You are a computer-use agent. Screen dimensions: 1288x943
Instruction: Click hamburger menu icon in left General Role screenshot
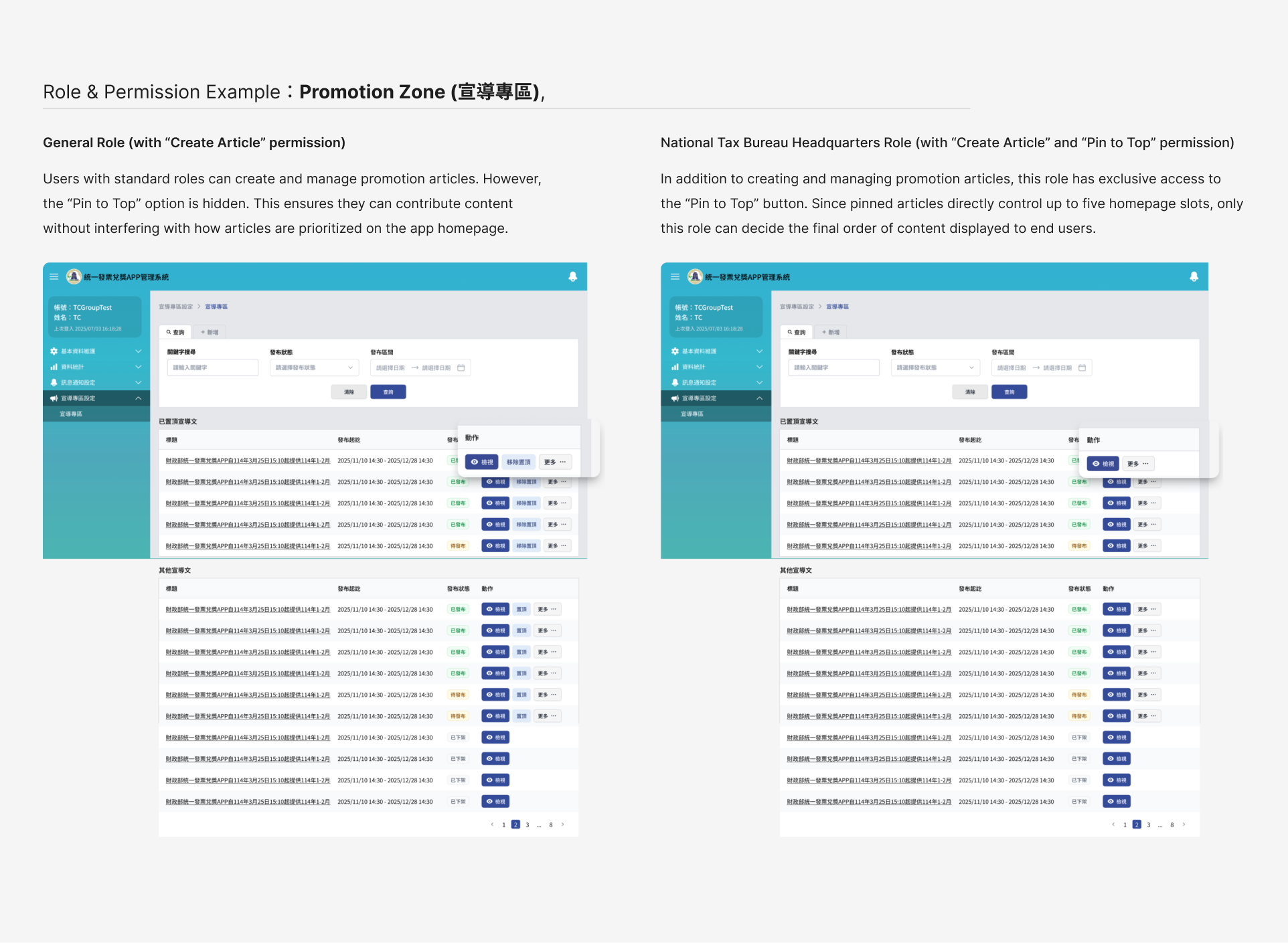pyautogui.click(x=54, y=276)
